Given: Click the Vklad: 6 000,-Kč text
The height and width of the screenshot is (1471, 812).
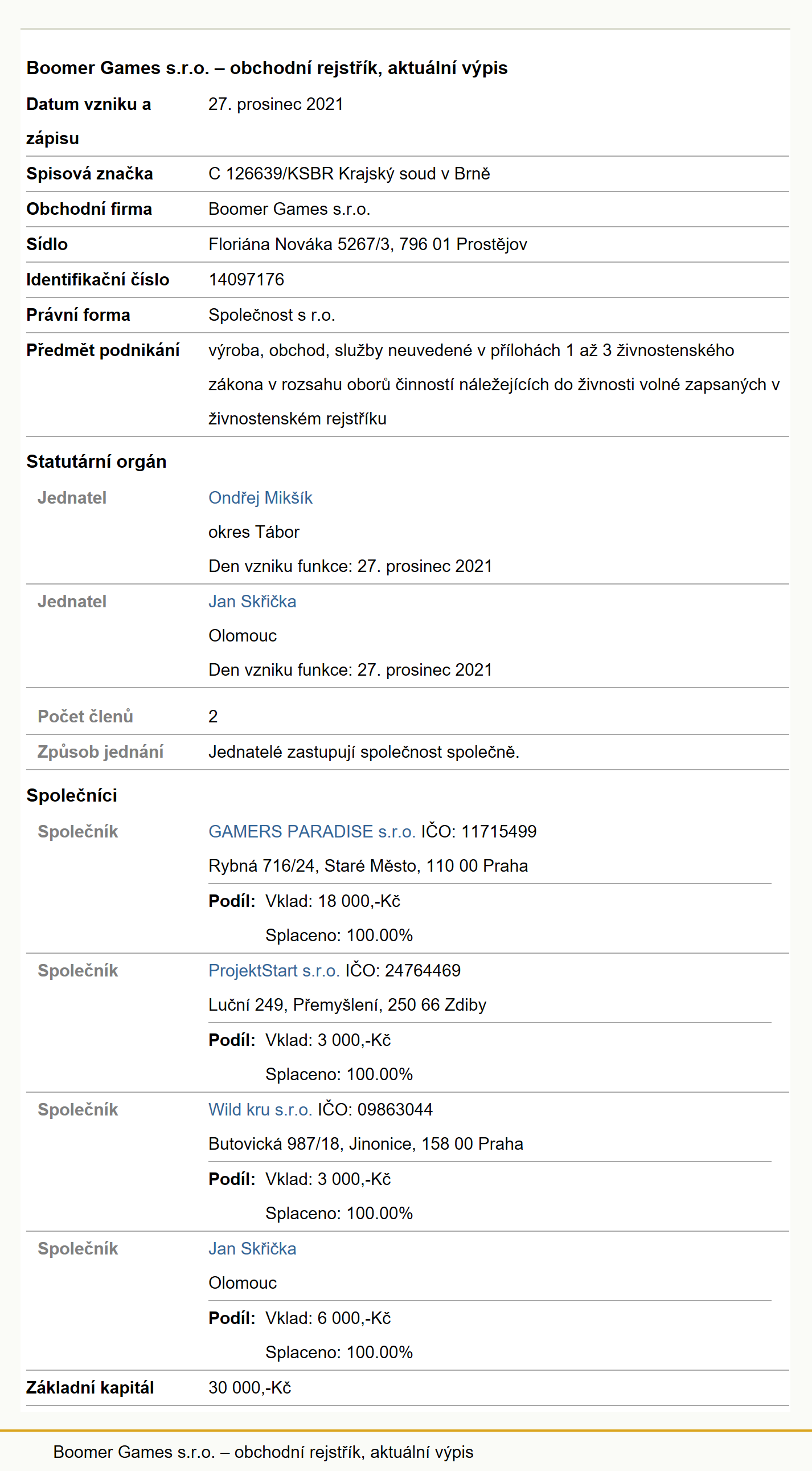Looking at the screenshot, I should click(x=328, y=1318).
